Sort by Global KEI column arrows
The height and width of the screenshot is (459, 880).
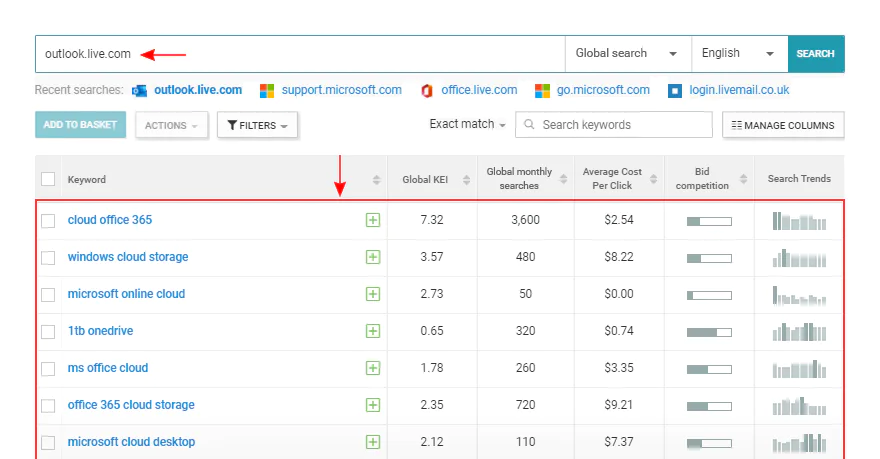click(466, 180)
